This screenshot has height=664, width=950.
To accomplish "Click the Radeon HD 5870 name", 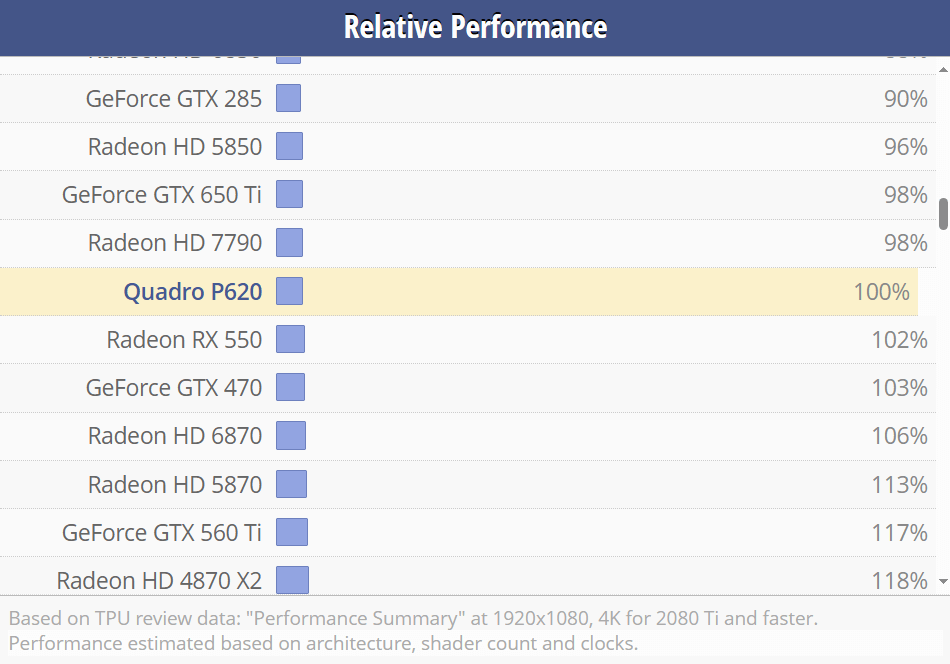I will pos(175,485).
